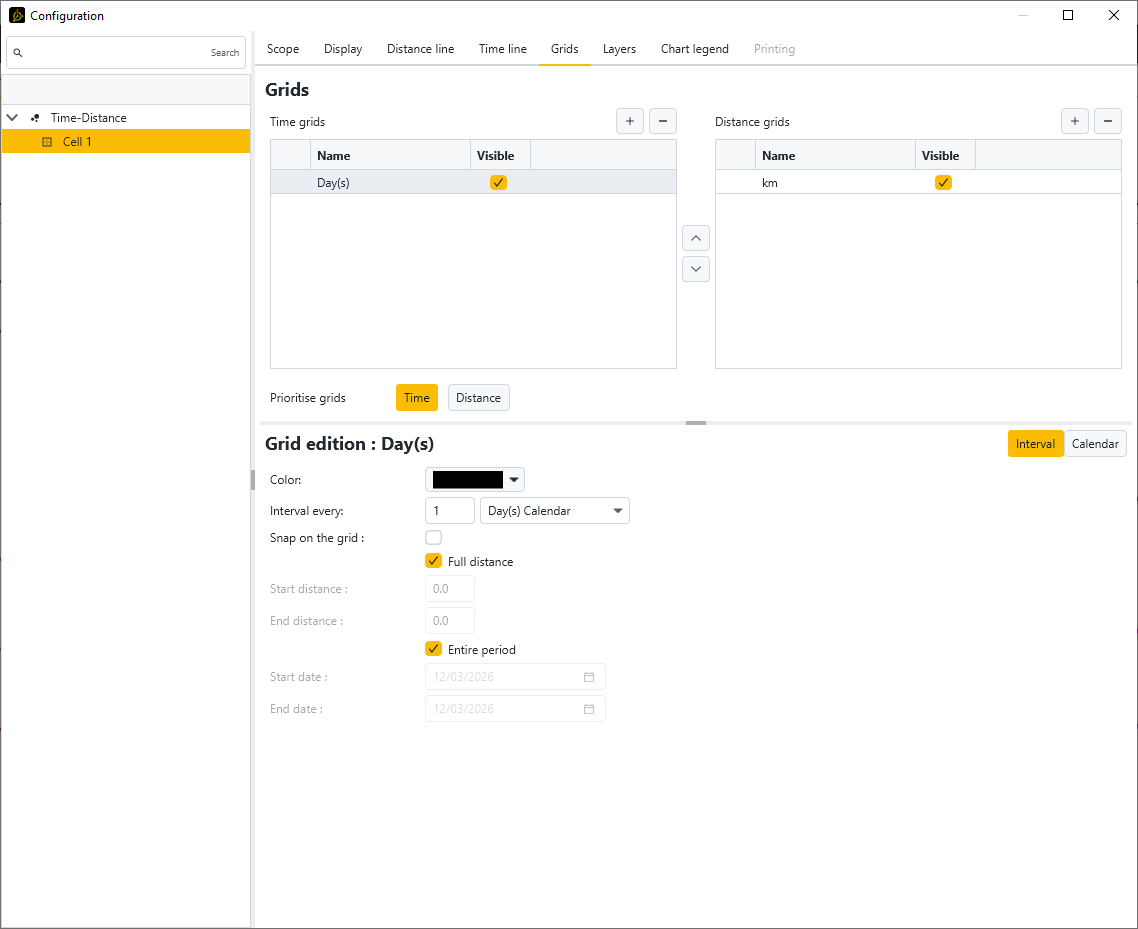
Task: Uncheck the Full distance checkbox
Action: click(434, 562)
